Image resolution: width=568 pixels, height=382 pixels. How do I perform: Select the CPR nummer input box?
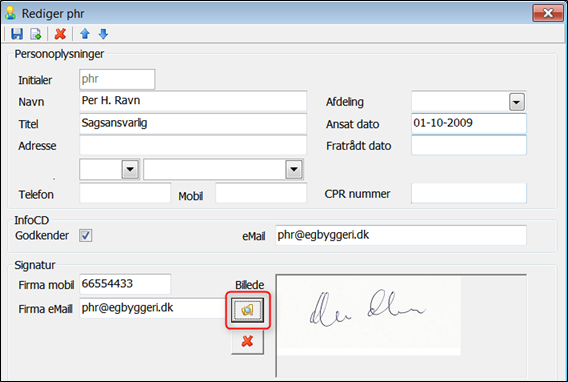pos(469,193)
